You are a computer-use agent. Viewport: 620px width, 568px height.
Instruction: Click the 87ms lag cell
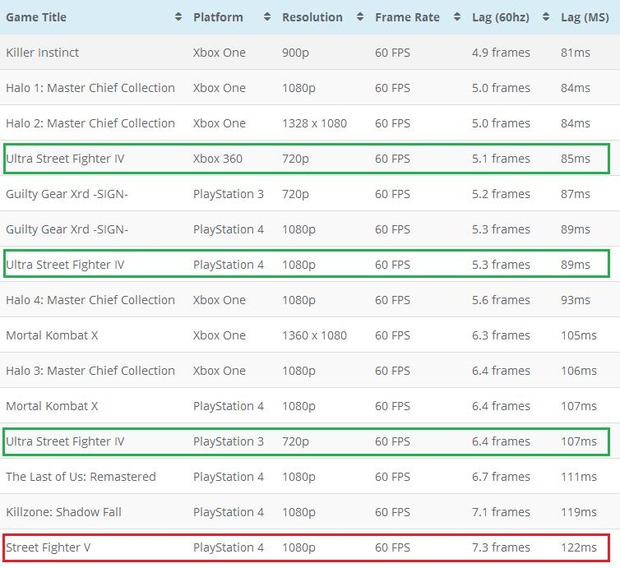(575, 194)
